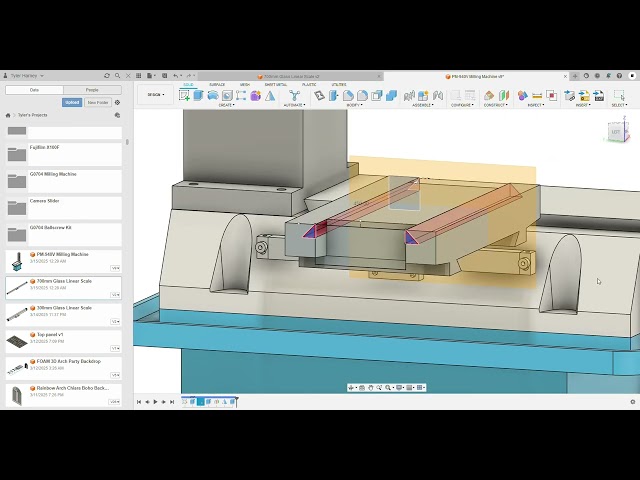This screenshot has height=480, width=640.
Task: Click the data panel vertical scrollbar
Action: (x=127, y=142)
